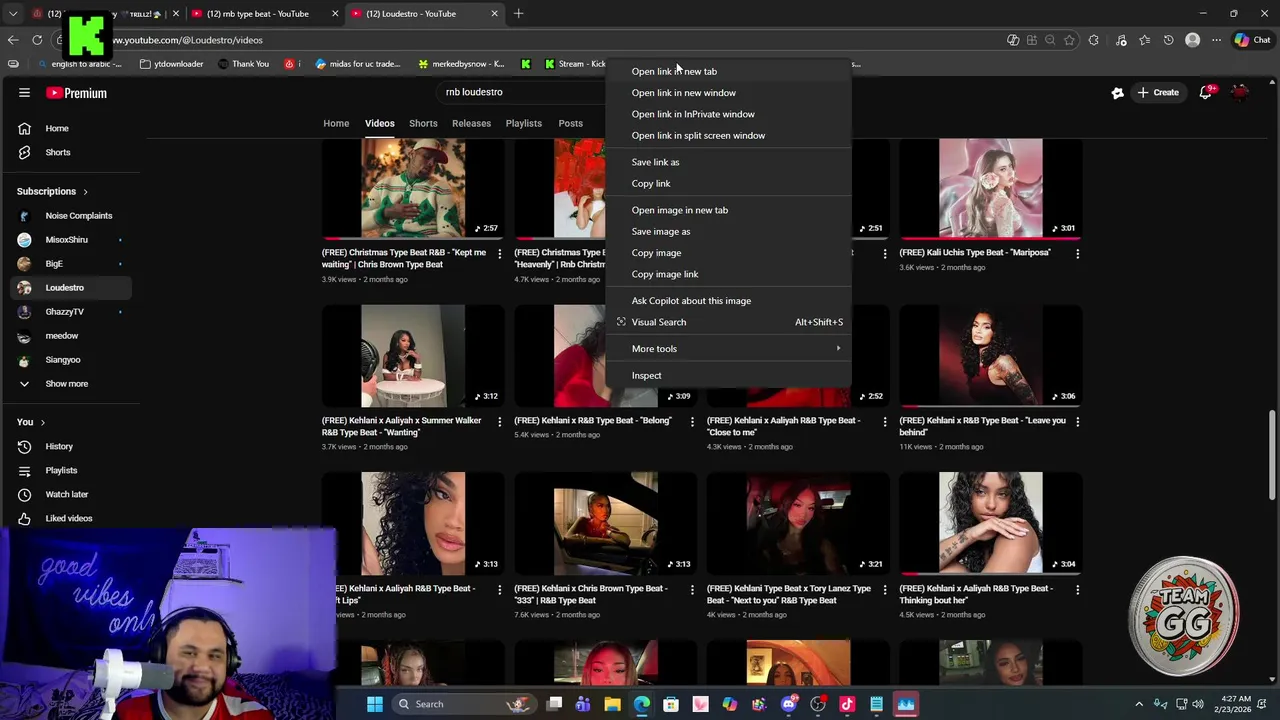
Task: Open Playlists in the You section
Action: (x=70, y=470)
